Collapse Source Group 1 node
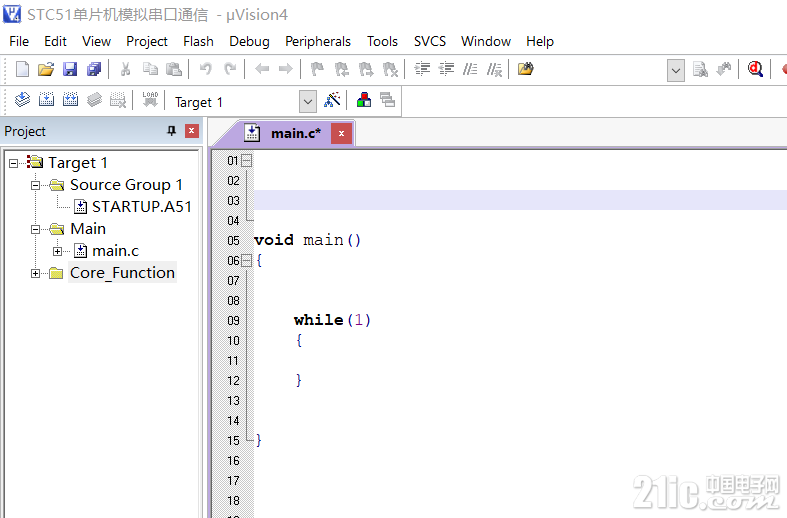This screenshot has width=787, height=518. pos(35,185)
